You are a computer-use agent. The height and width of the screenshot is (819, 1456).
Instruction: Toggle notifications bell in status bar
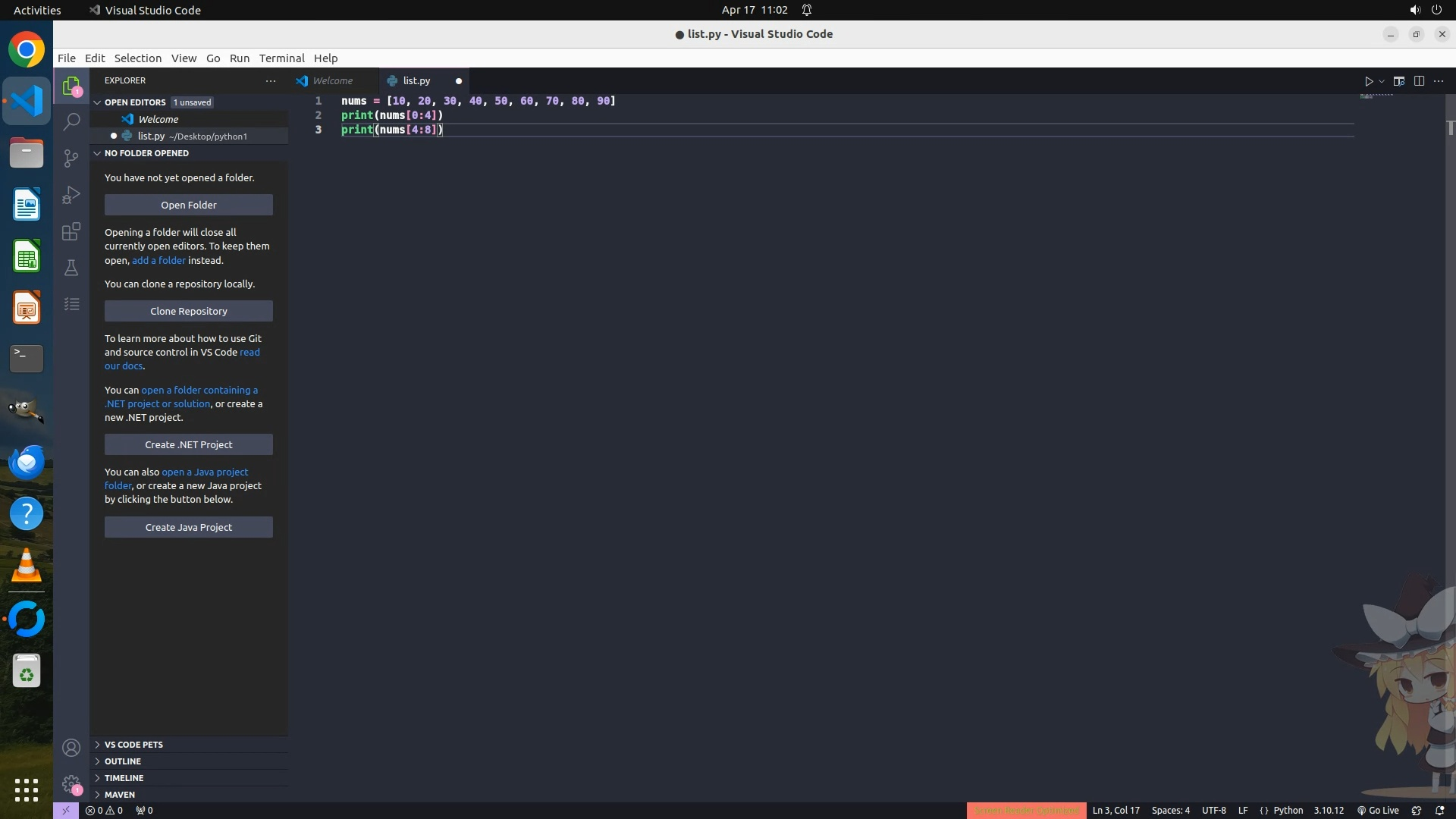pyautogui.click(x=1439, y=810)
